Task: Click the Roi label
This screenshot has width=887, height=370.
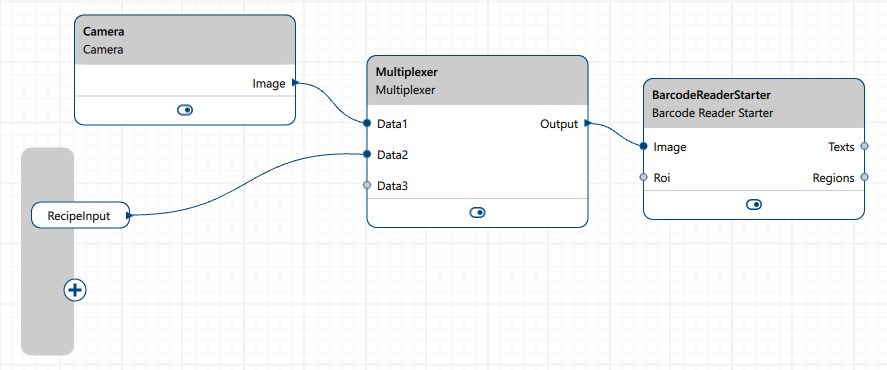Action: (662, 178)
